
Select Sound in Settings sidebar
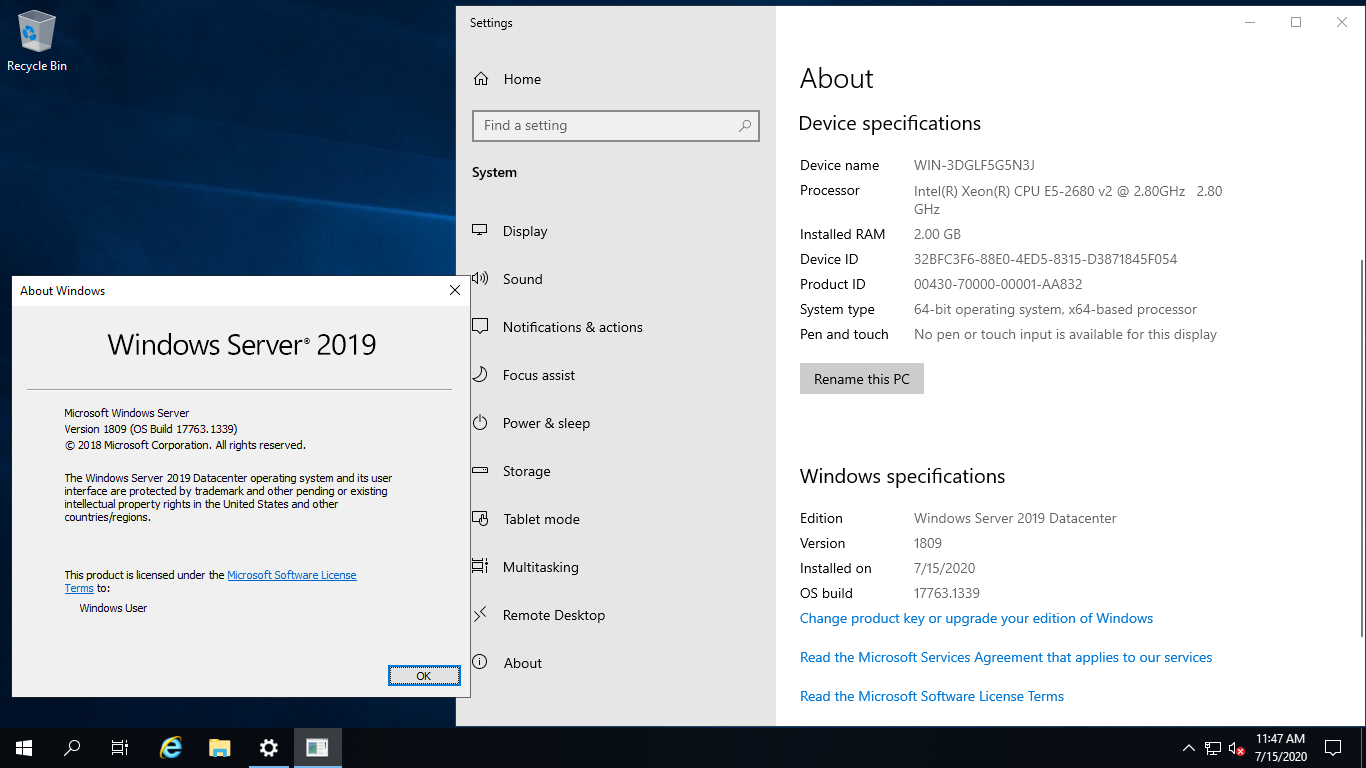[523, 279]
